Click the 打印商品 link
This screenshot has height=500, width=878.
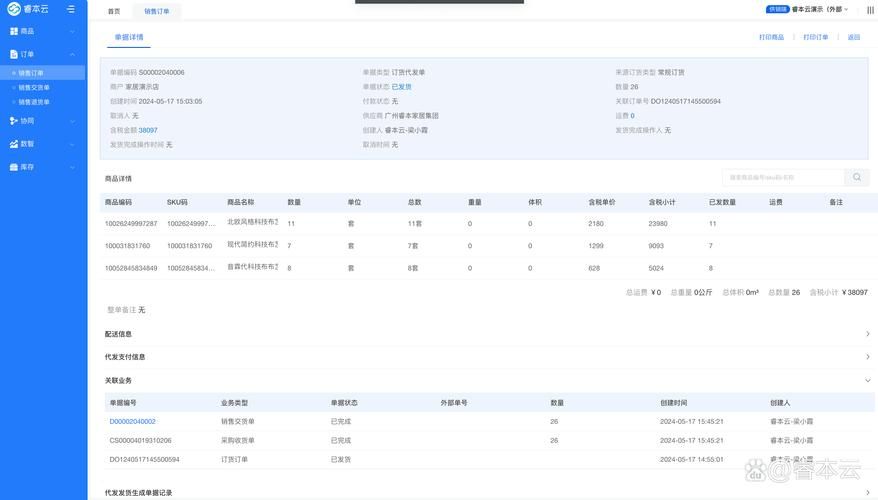click(x=771, y=37)
